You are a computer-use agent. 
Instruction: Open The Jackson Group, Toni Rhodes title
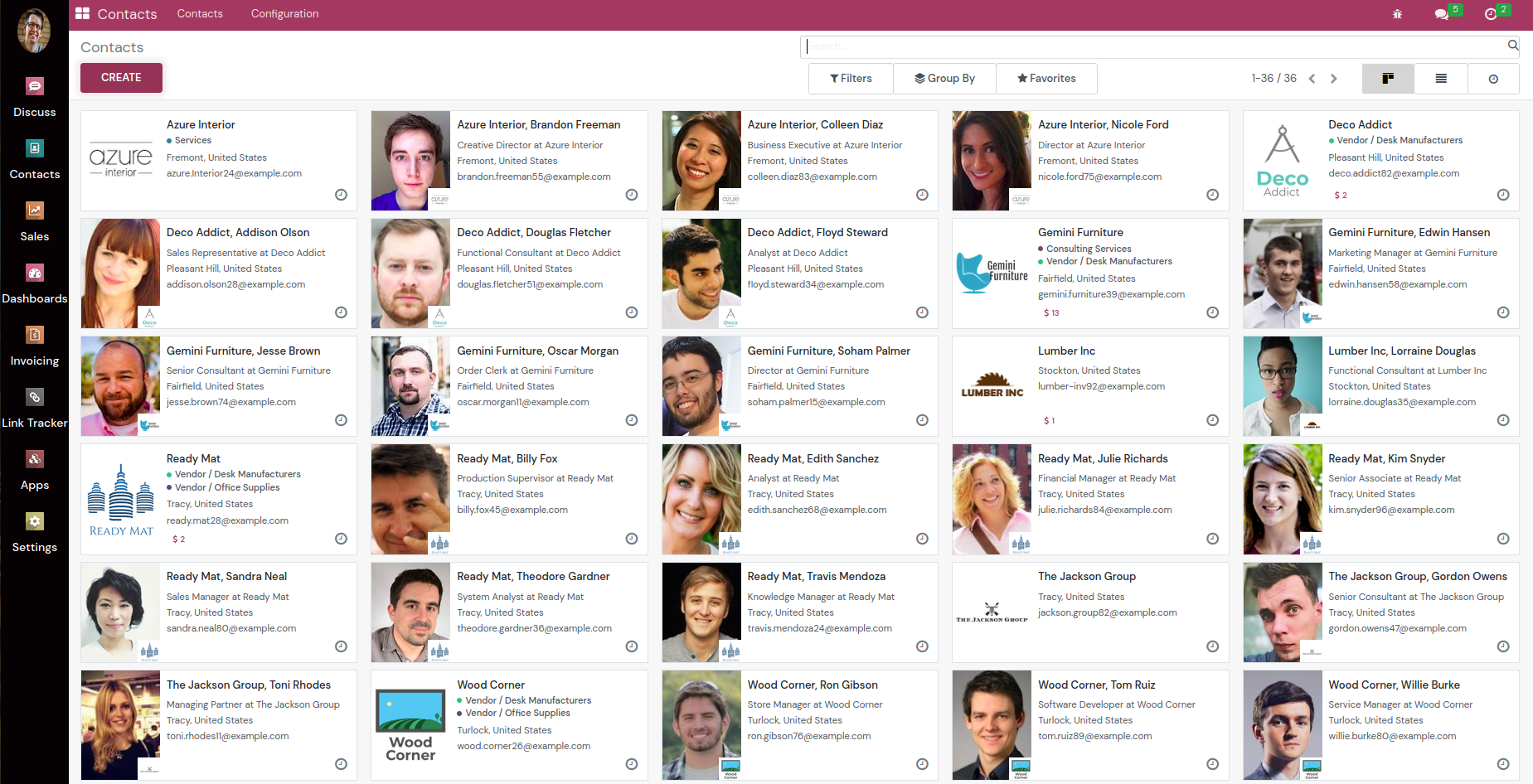[249, 685]
